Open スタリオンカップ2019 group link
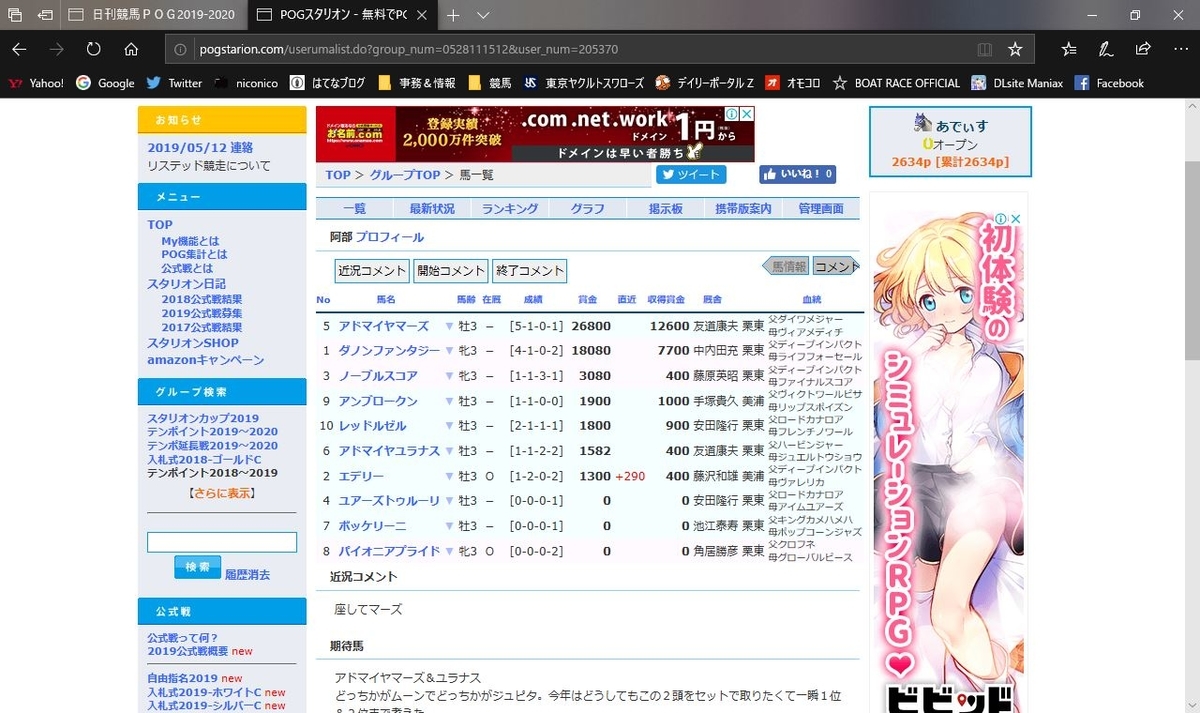 point(203,418)
